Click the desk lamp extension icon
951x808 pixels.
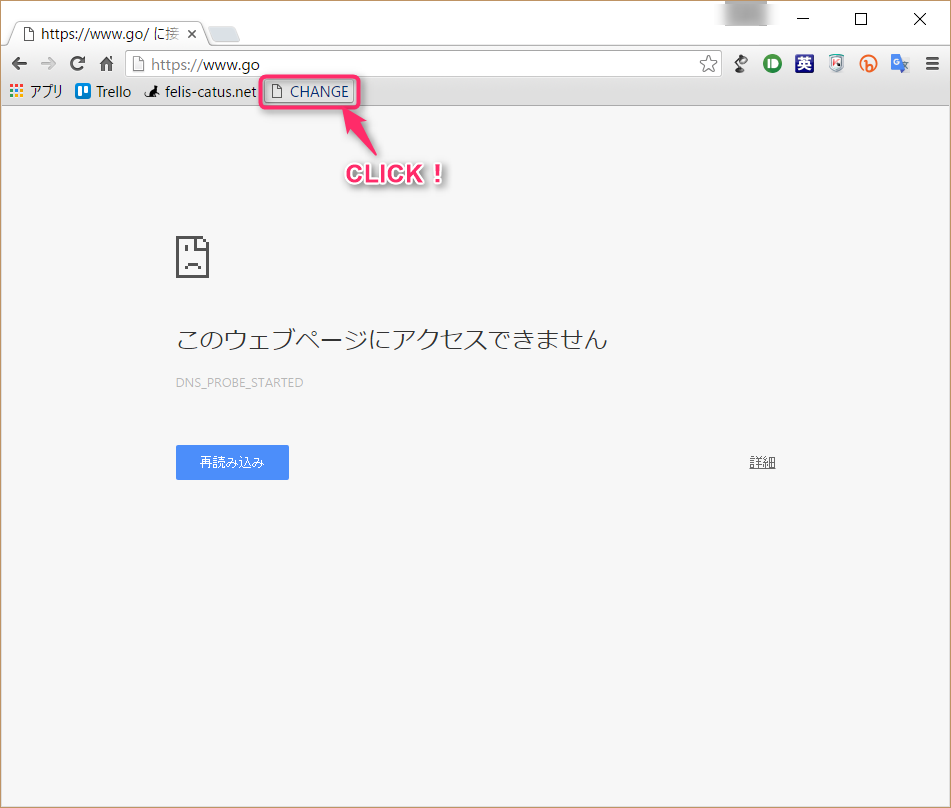click(x=740, y=63)
